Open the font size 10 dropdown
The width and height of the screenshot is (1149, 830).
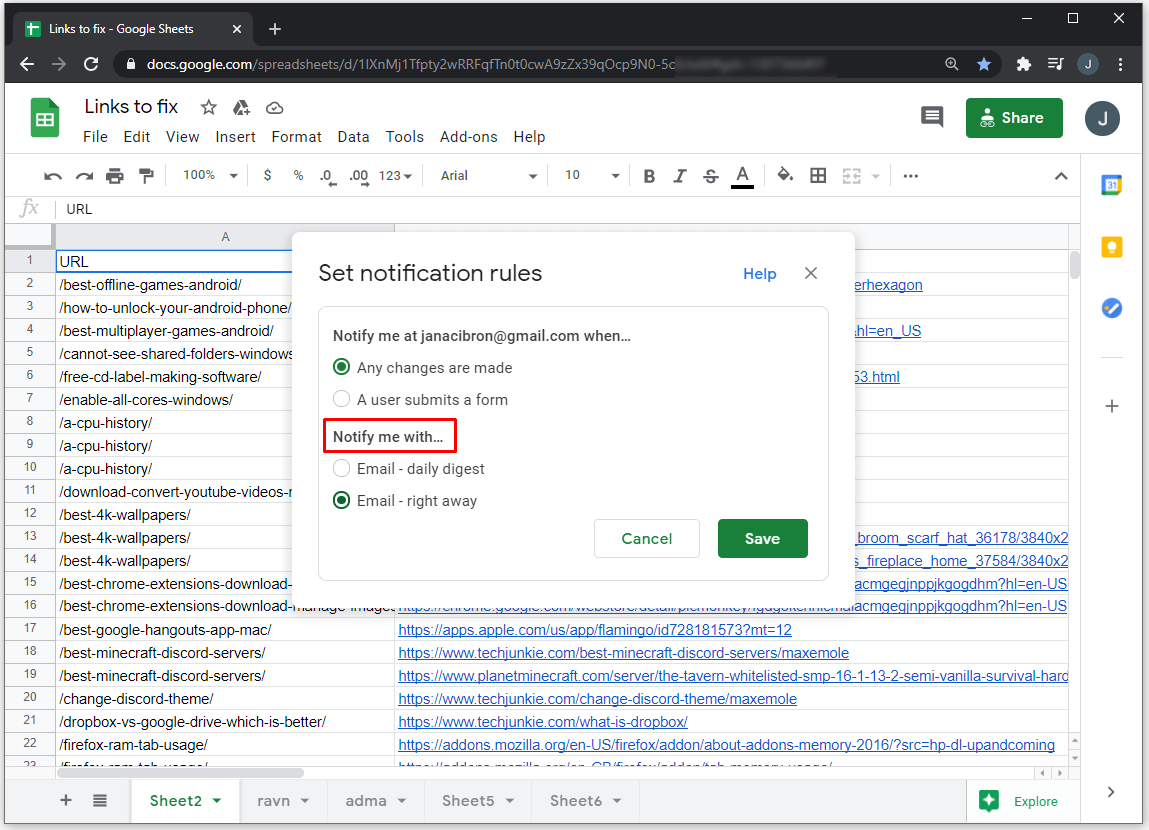point(592,176)
